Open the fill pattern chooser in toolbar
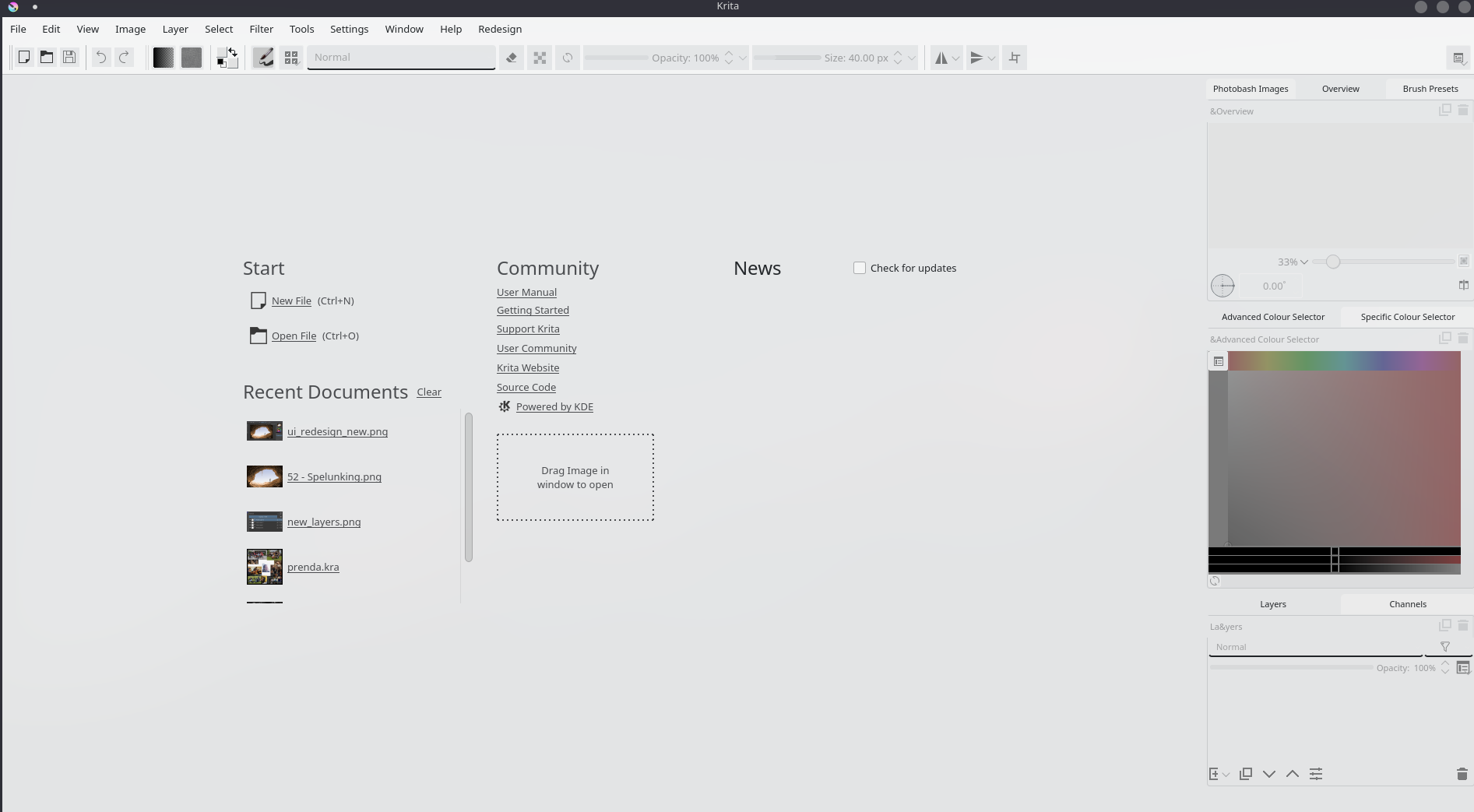Viewport: 1474px width, 812px height. 192,58
